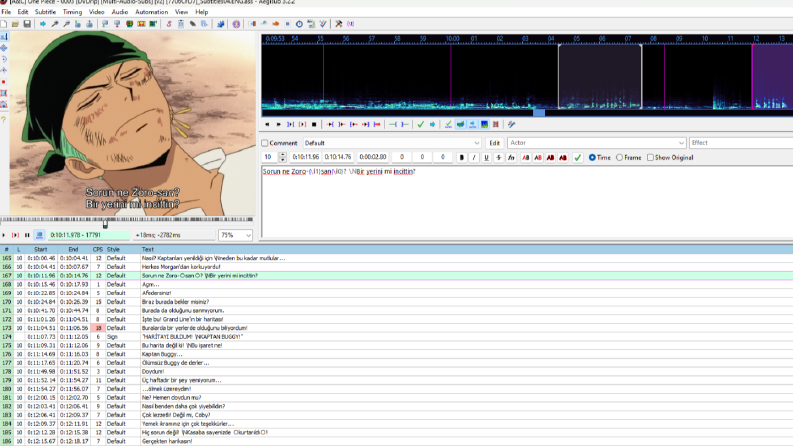Increase the layer number stepper
The image size is (793, 446).
click(x=283, y=155)
